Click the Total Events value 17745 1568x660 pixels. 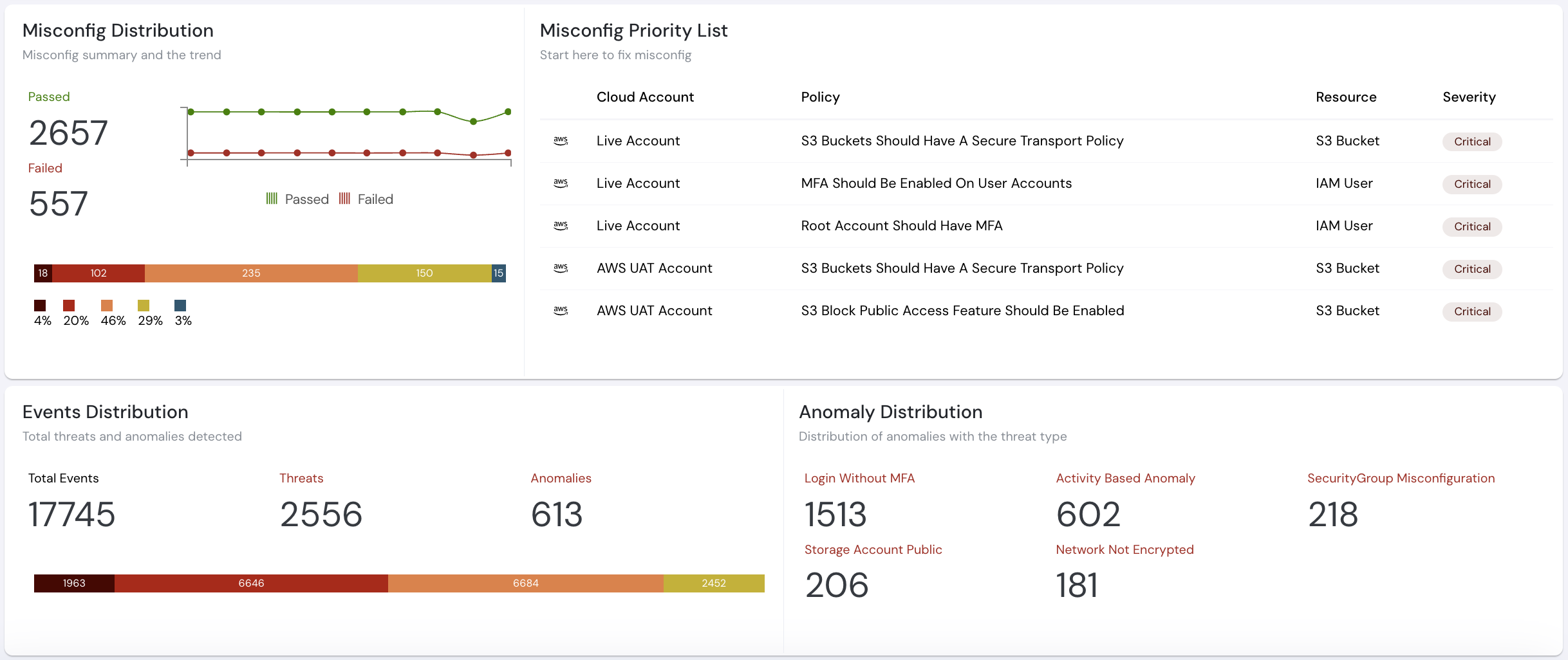pyautogui.click(x=71, y=514)
